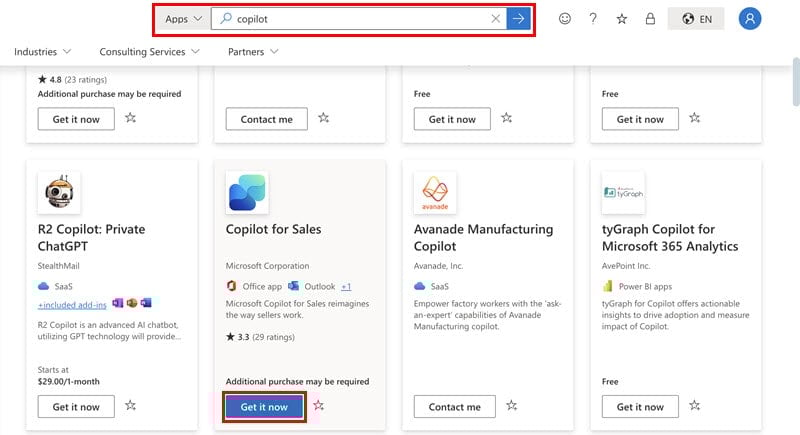Click the SaaS cloud icon on R2 Copilot card
800x435 pixels.
44,286
